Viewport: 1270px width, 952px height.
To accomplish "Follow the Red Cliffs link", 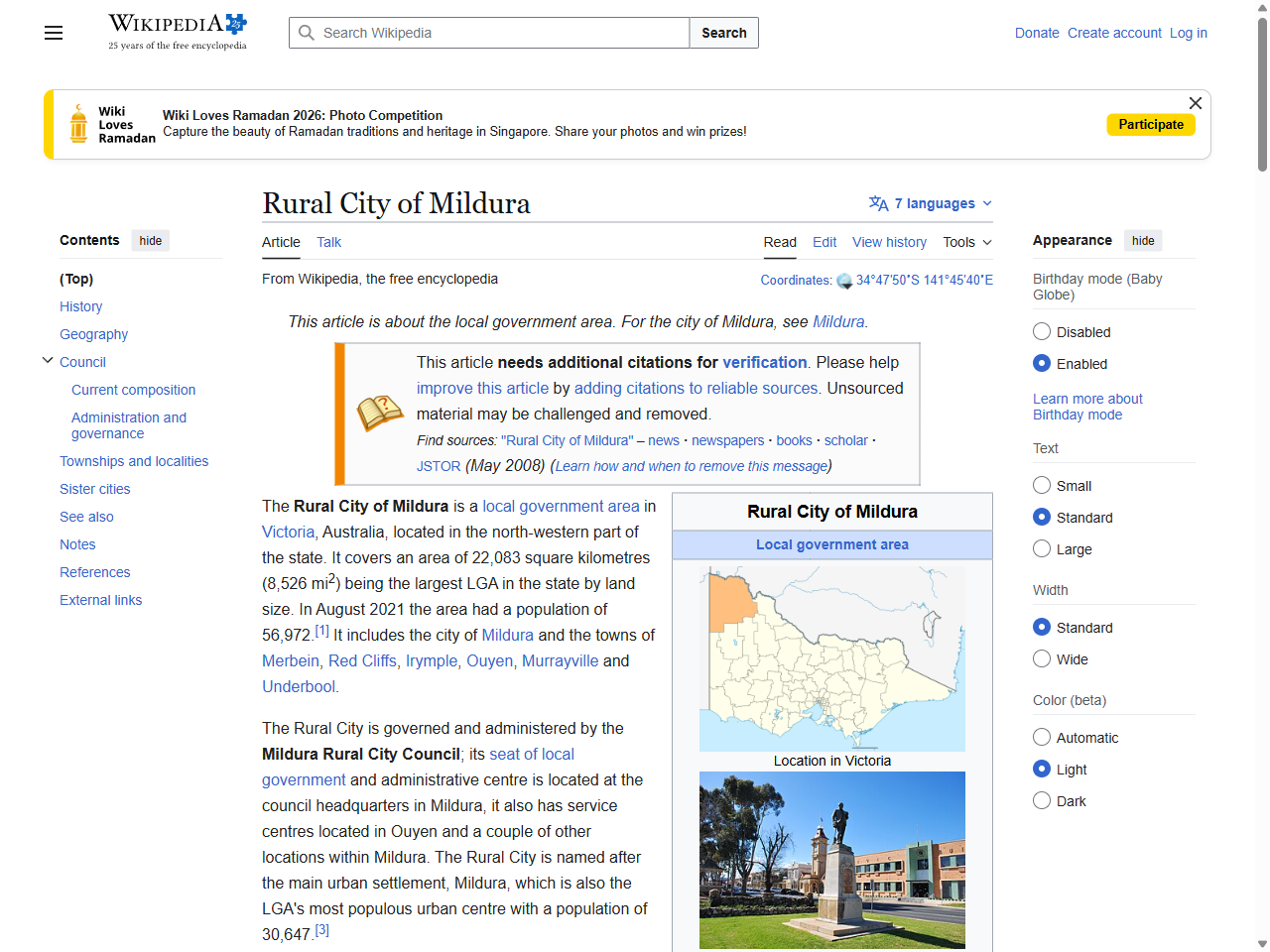I will pyautogui.click(x=362, y=660).
